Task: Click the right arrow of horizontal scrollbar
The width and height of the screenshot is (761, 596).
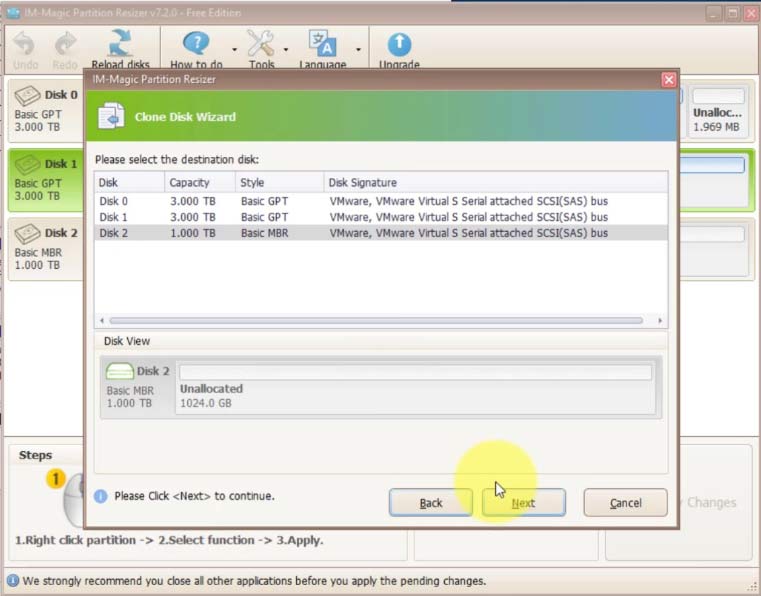Action: tap(660, 320)
